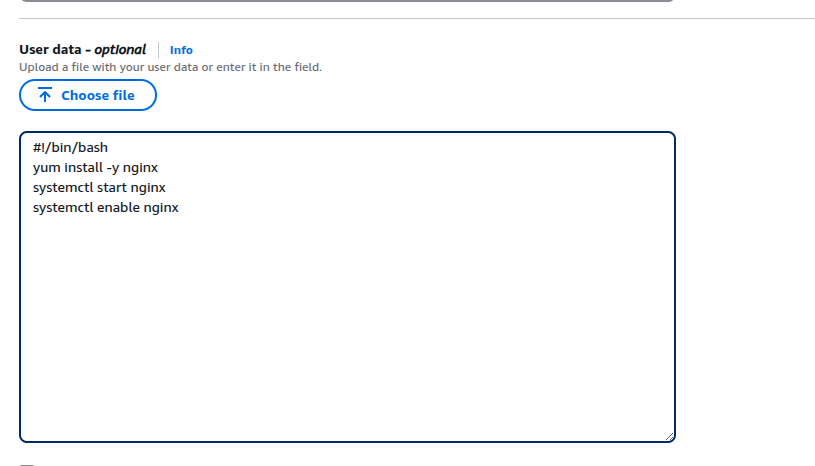Focus the empty area of user data textarea
This screenshot has width=815, height=466.
tap(347, 327)
